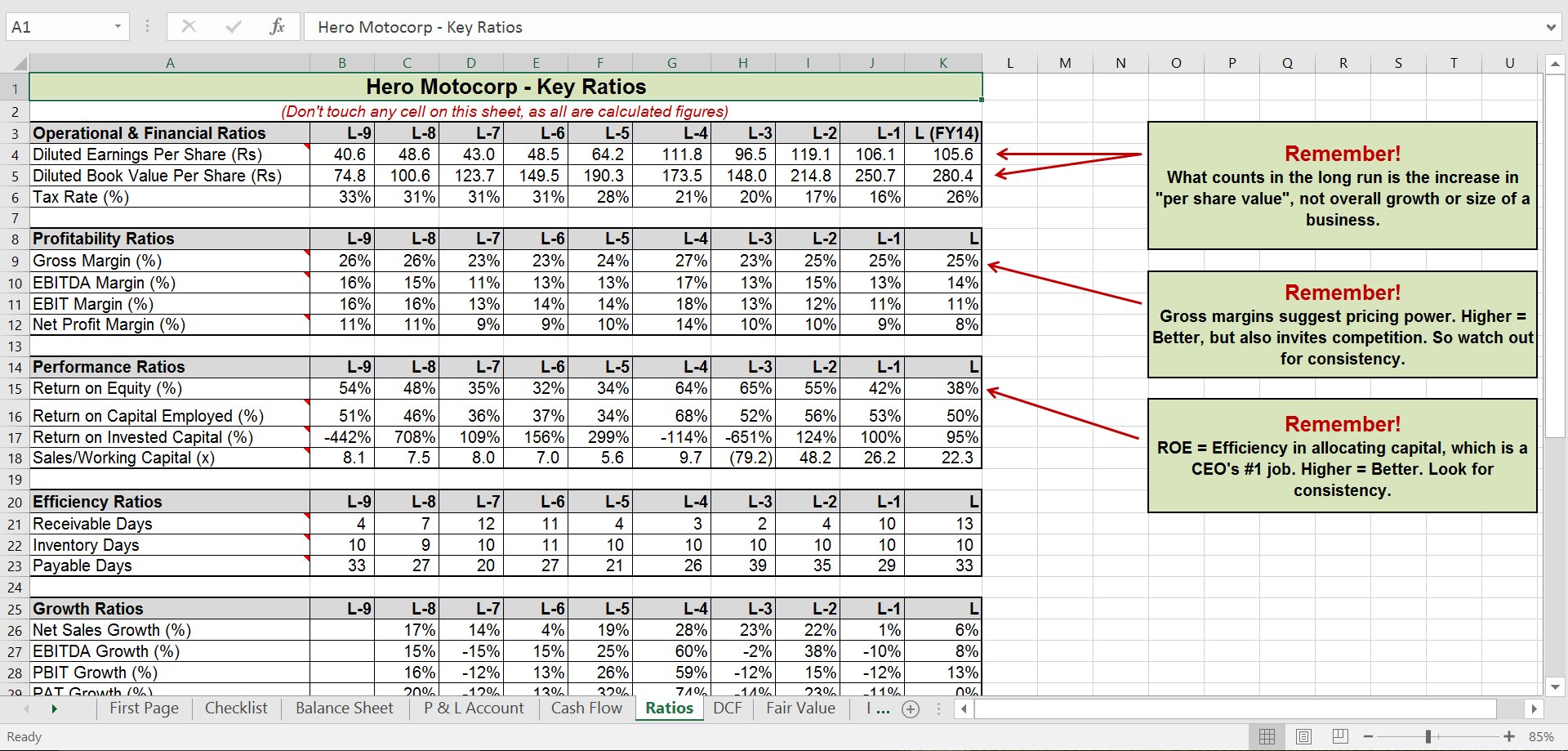1568x751 pixels.
Task: Add a new sheet with plus icon
Action: [x=911, y=709]
